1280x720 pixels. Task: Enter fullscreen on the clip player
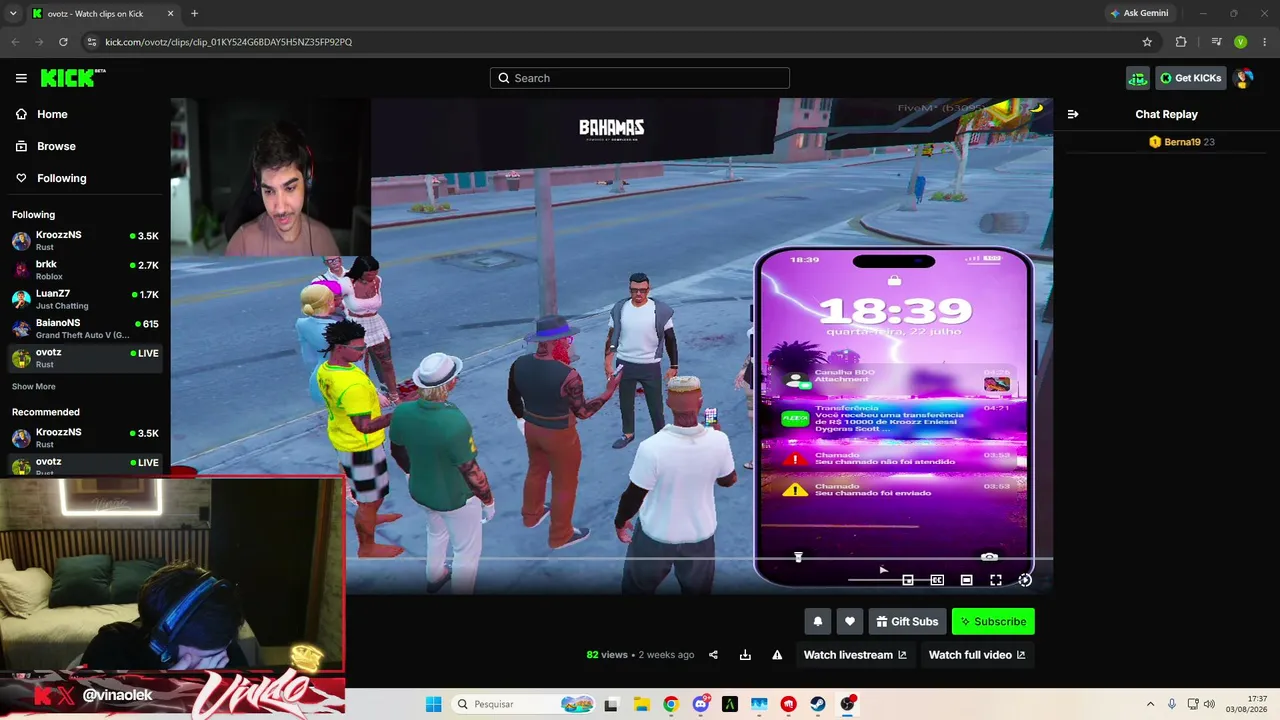tap(996, 580)
